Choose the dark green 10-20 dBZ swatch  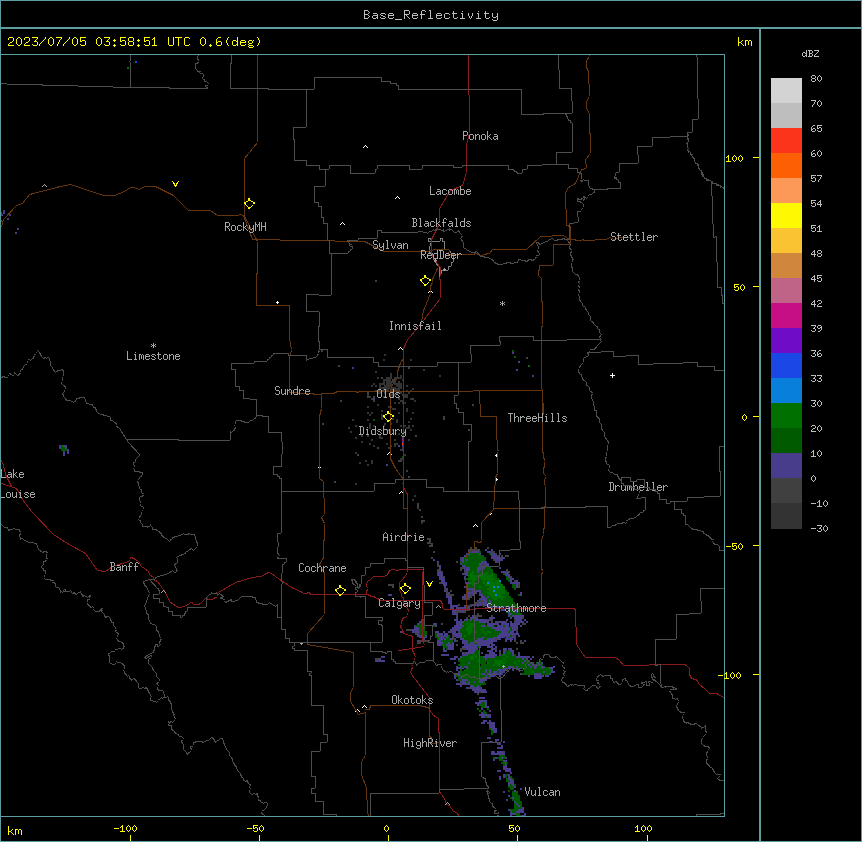click(x=786, y=441)
